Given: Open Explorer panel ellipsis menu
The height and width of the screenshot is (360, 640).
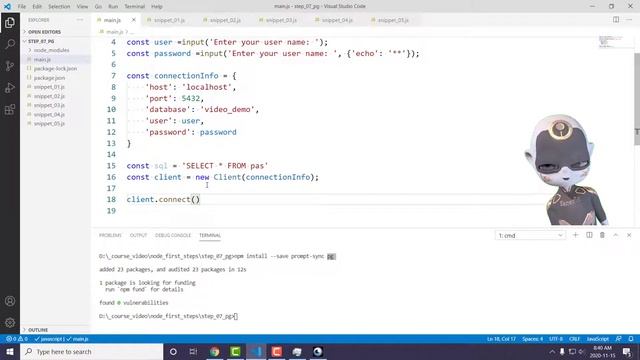Looking at the screenshot, I should coord(80,20).
